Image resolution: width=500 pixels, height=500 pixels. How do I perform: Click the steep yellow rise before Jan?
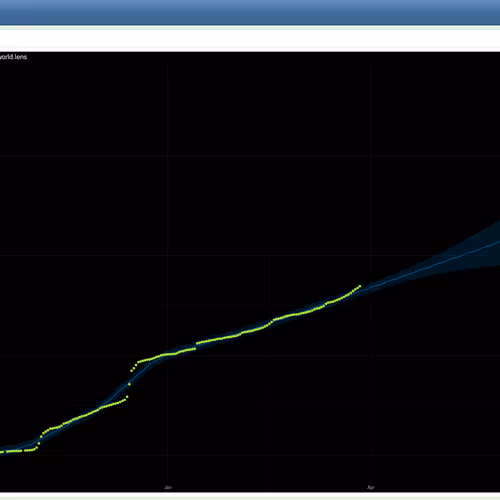(134, 367)
